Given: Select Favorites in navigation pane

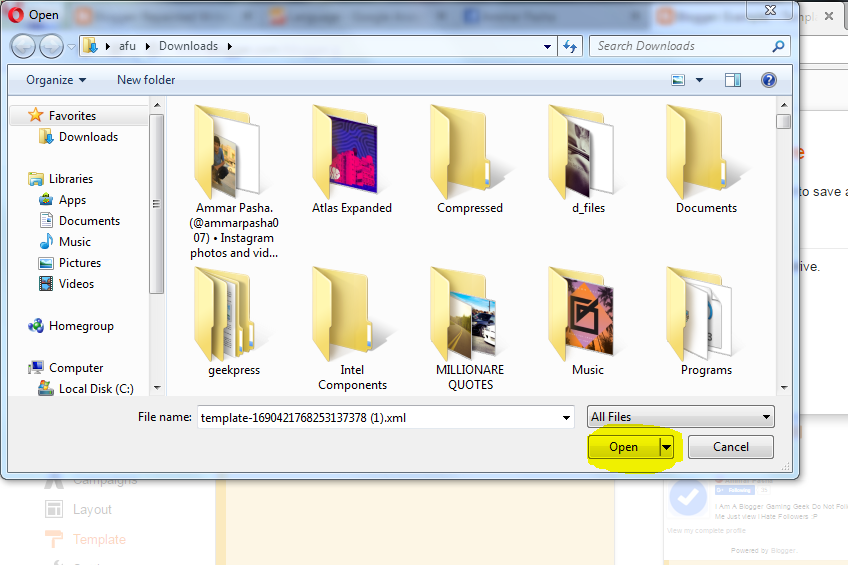Looking at the screenshot, I should pyautogui.click(x=72, y=116).
